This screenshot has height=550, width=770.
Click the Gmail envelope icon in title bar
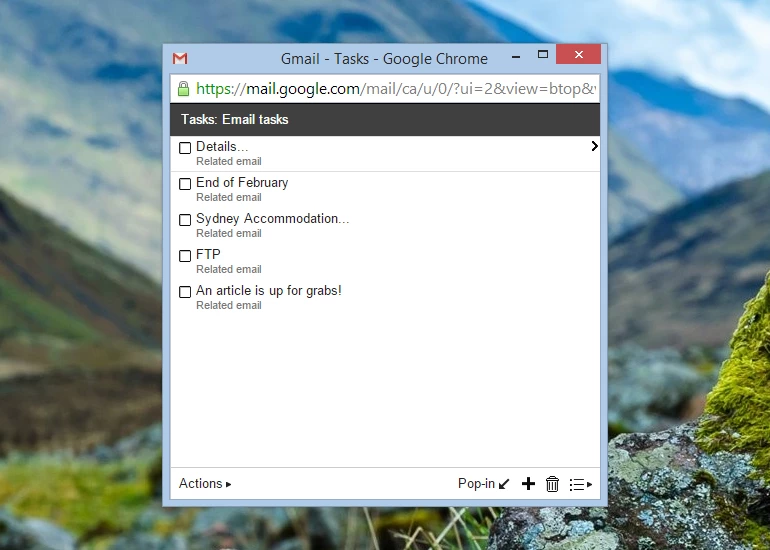[x=180, y=58]
